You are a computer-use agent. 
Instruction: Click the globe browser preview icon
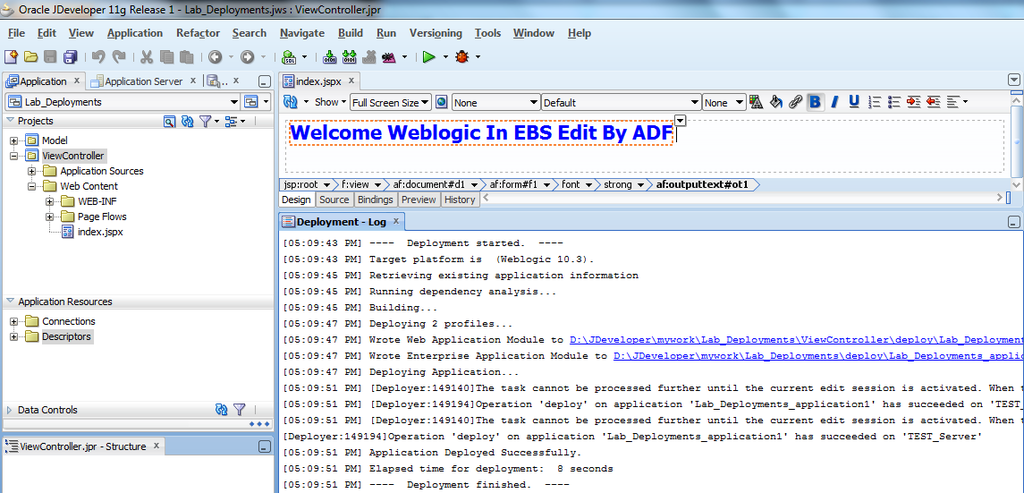click(x=441, y=102)
